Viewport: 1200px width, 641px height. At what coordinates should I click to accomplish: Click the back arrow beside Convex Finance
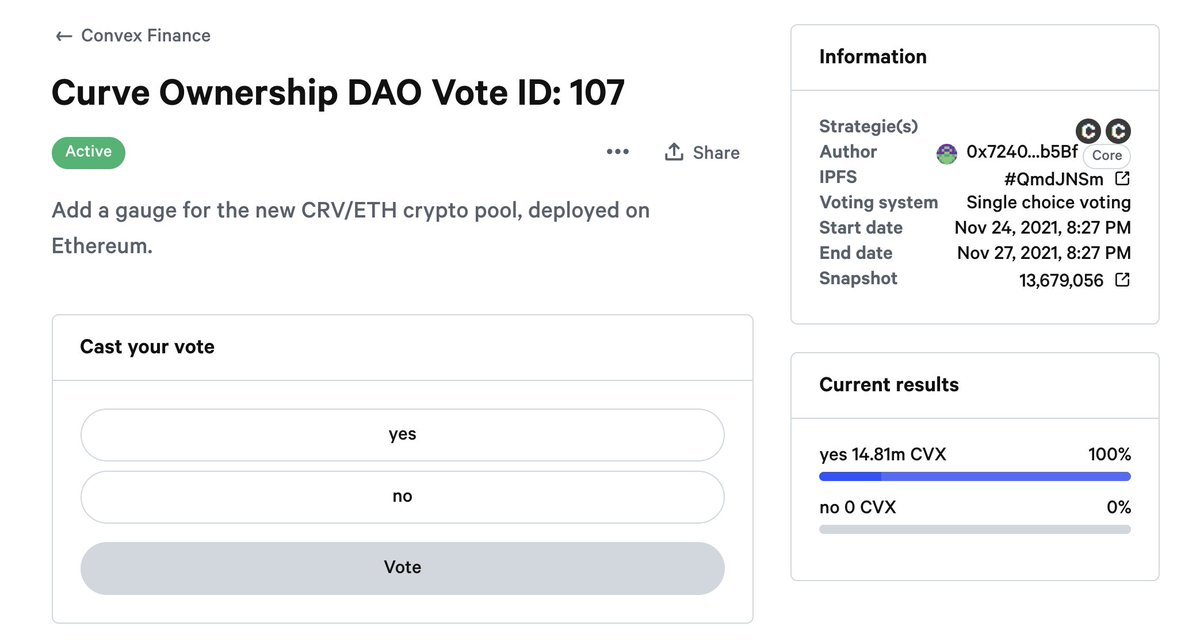pos(64,36)
